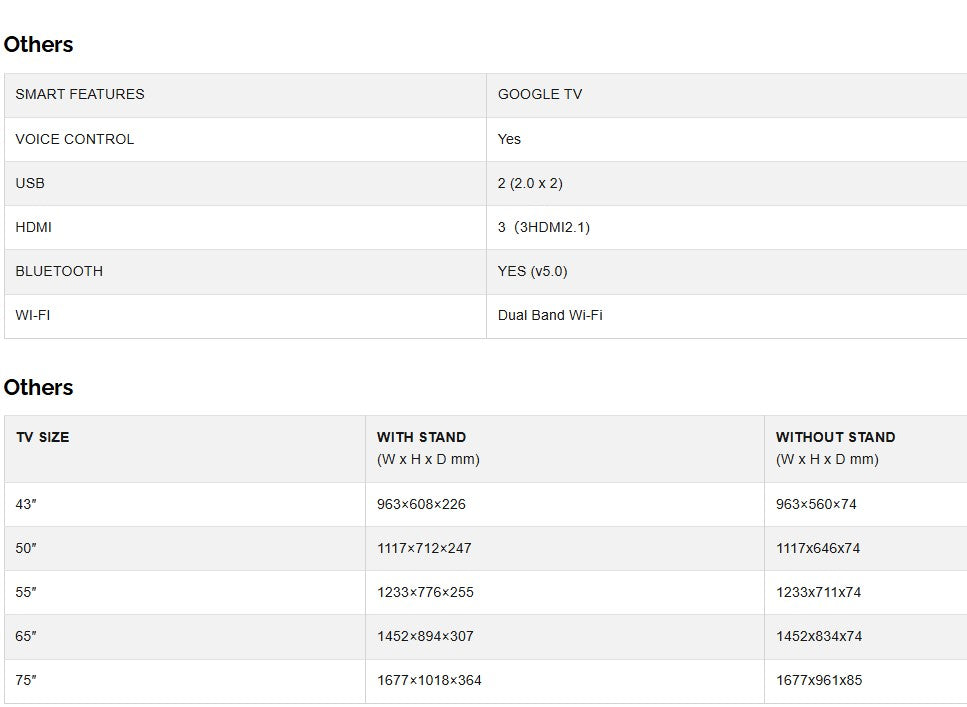
Task: Click the VOICE CONTROL label cell
Action: click(x=75, y=139)
